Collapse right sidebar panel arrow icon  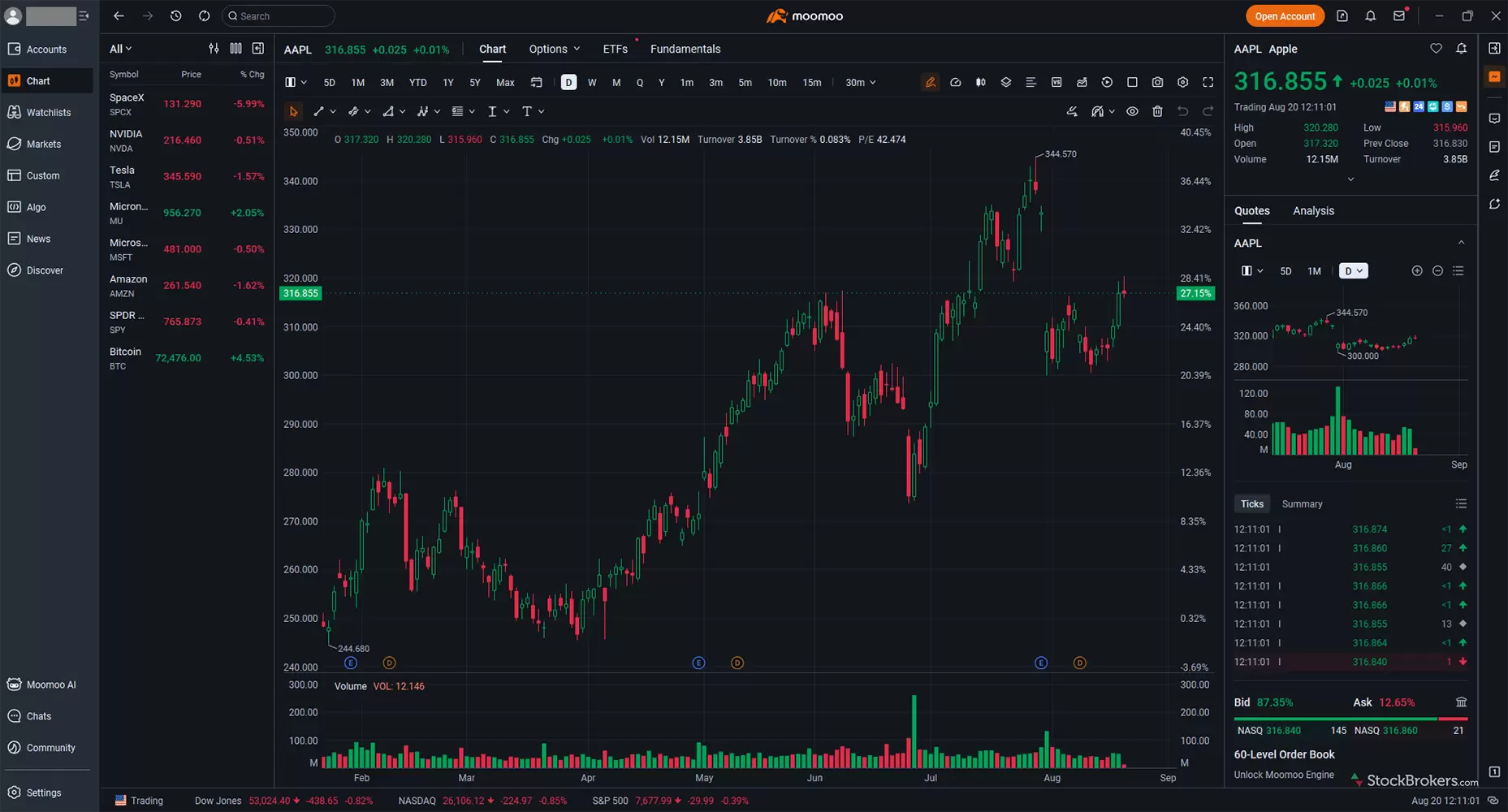pos(1494,49)
